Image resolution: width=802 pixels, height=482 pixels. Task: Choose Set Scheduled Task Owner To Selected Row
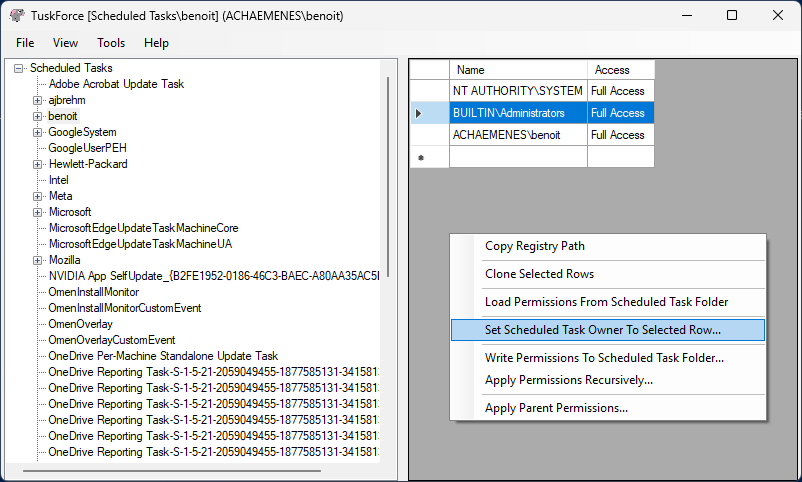click(x=602, y=329)
